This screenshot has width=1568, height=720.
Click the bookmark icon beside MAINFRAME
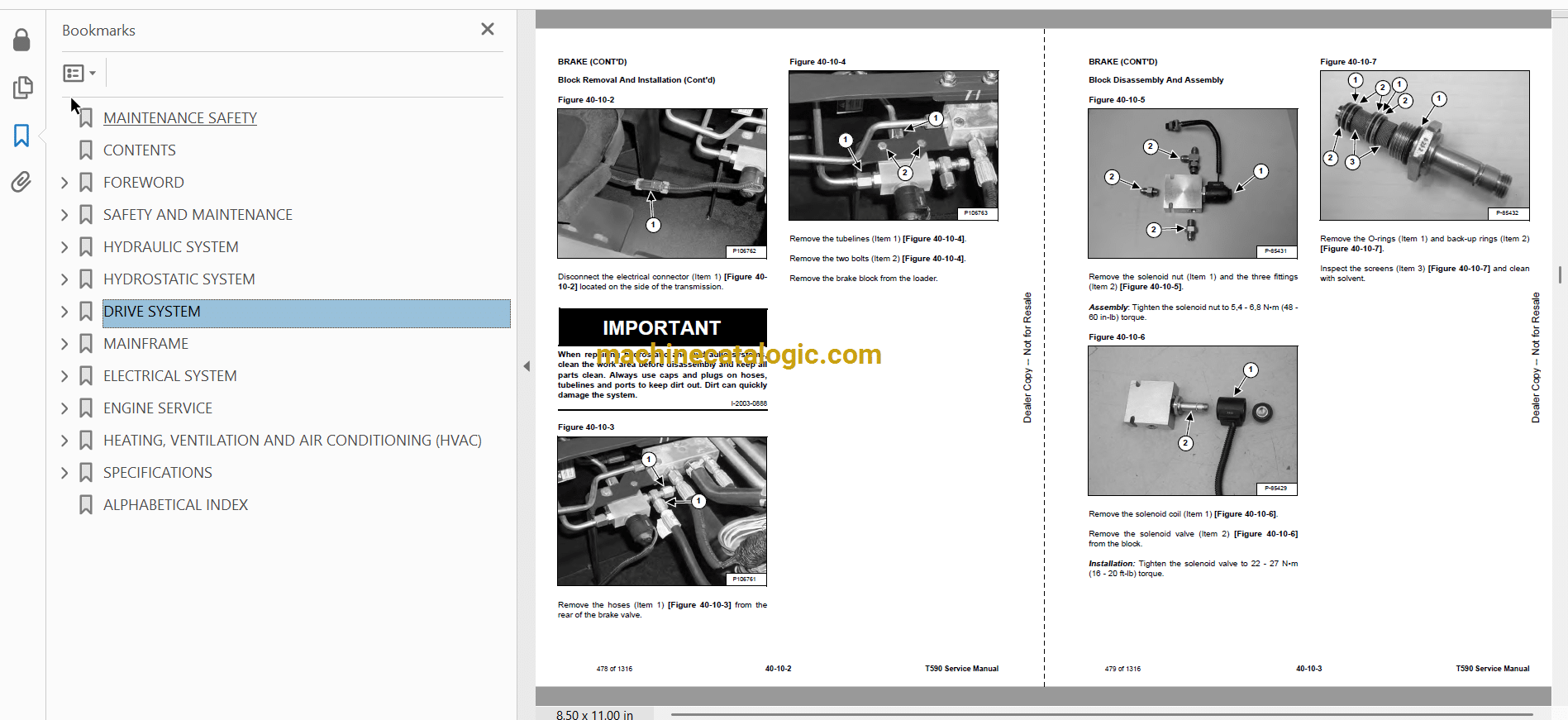click(86, 344)
